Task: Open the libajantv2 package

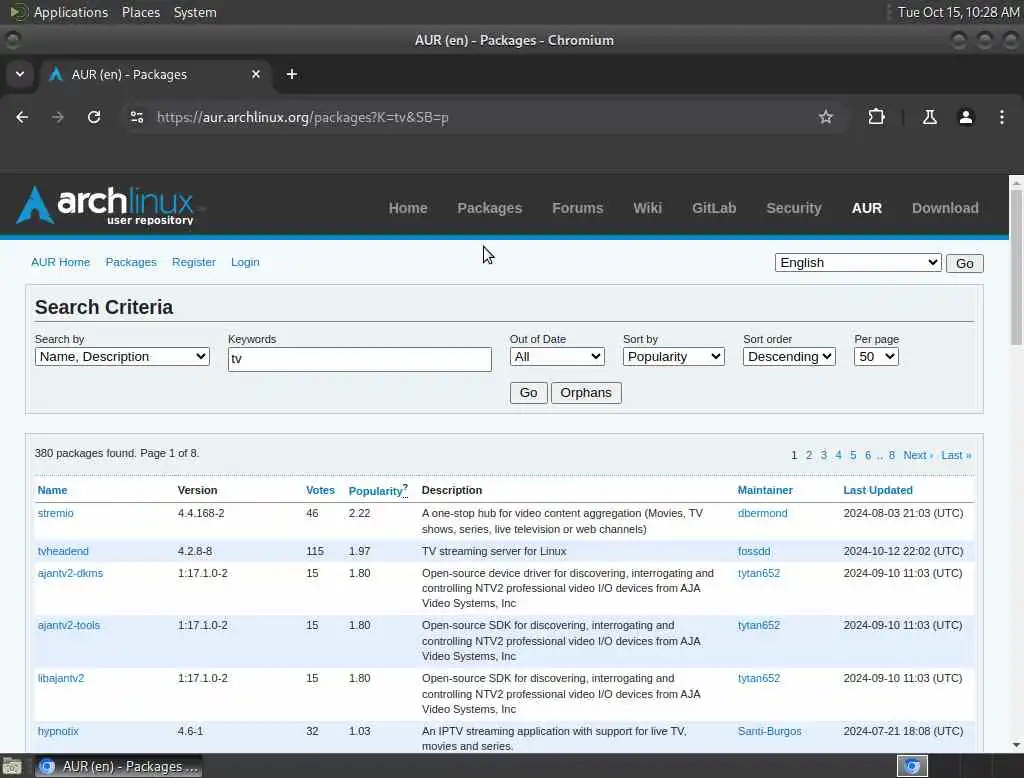Action: [61, 678]
